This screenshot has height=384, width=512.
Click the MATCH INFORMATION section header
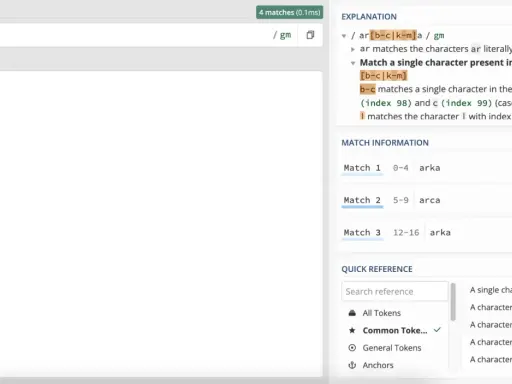point(385,143)
